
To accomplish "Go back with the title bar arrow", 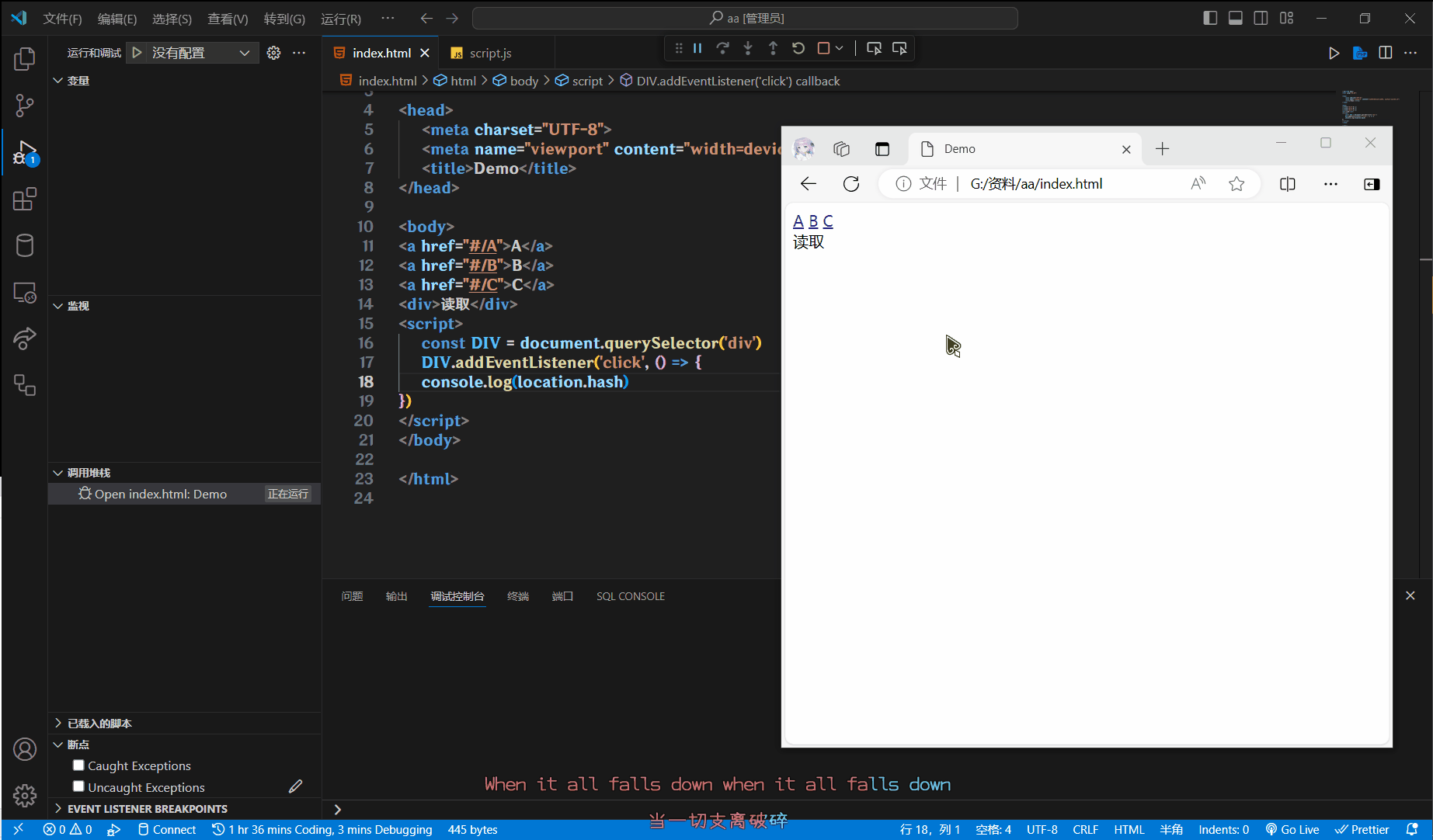I will 426,18.
